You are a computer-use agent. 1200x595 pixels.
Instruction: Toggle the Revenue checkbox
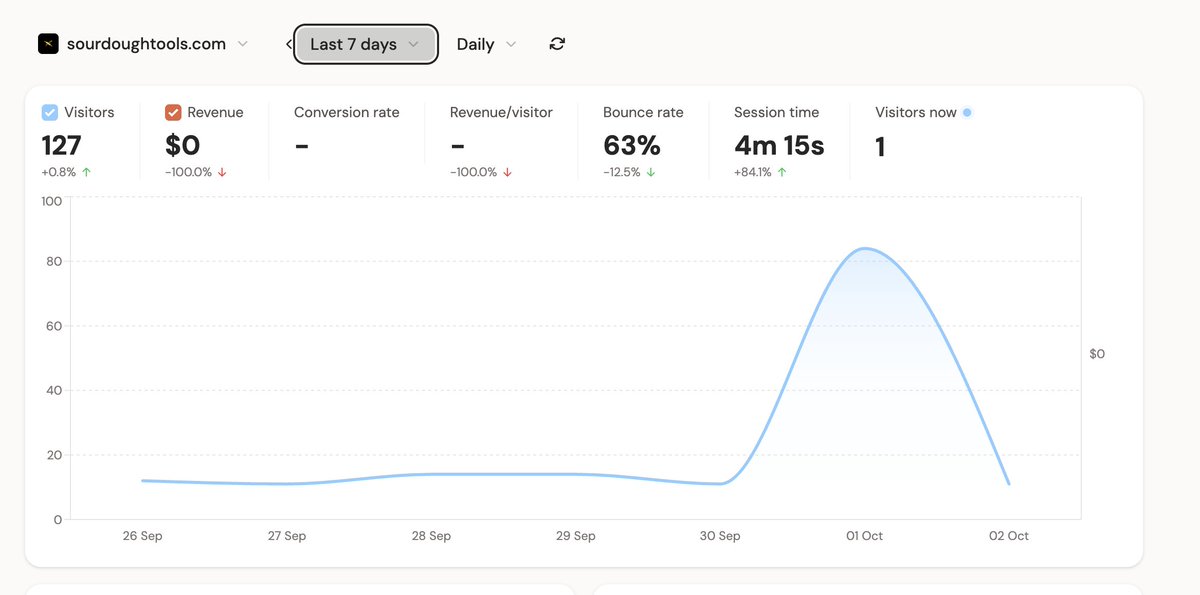point(172,113)
